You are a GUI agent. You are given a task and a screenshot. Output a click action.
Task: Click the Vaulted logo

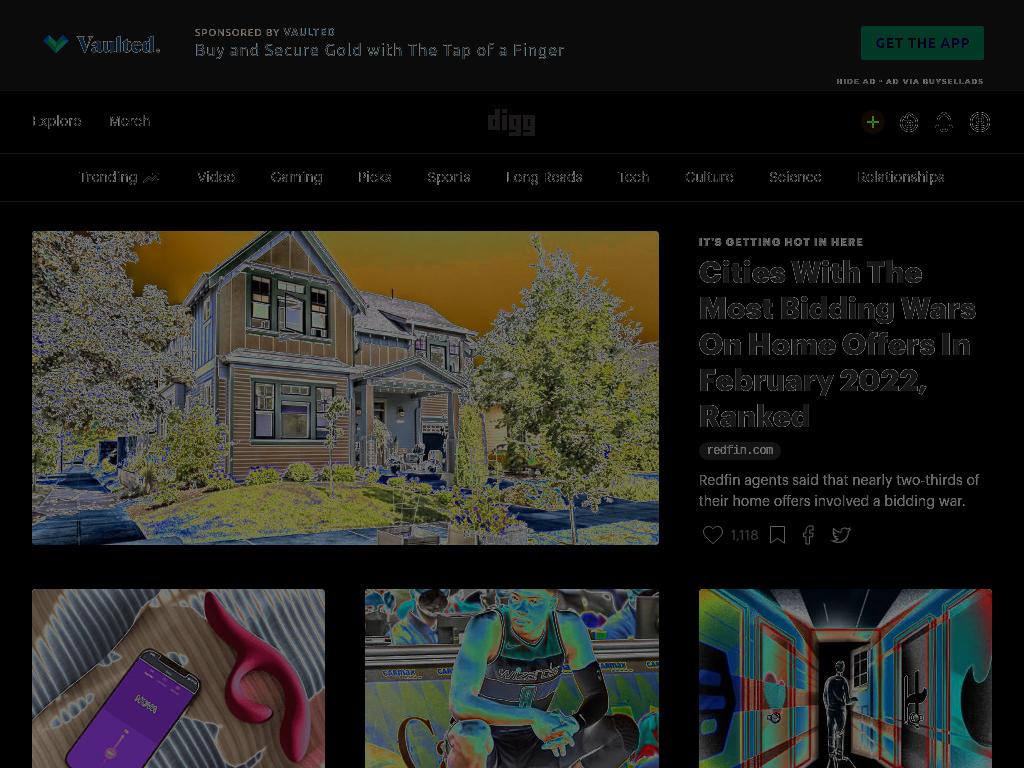click(x=101, y=44)
